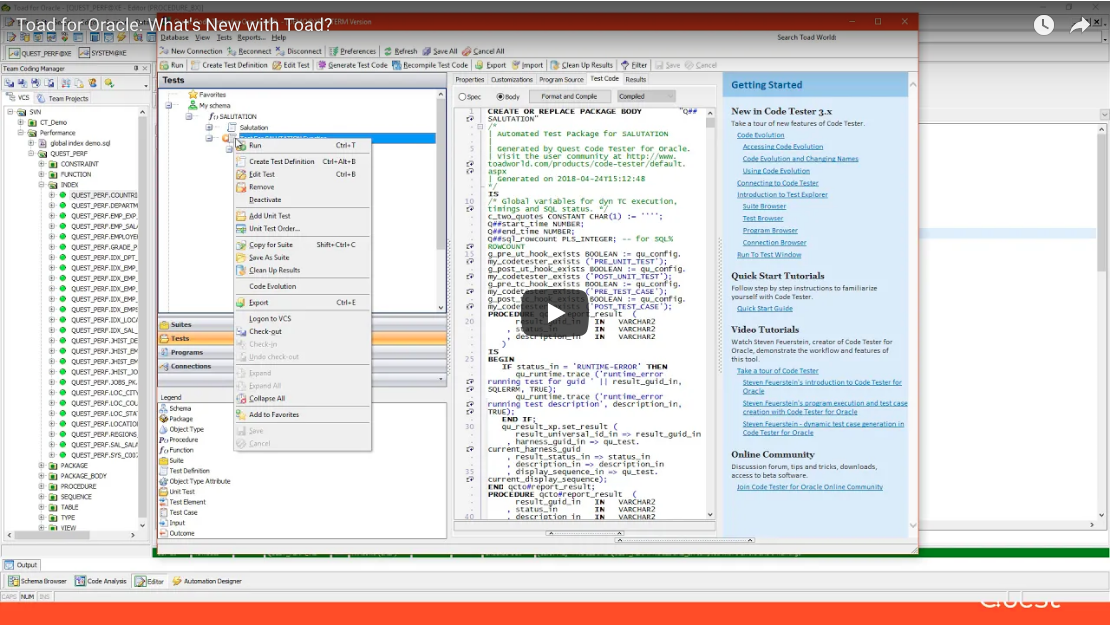Select the Spec radio button

pyautogui.click(x=463, y=95)
